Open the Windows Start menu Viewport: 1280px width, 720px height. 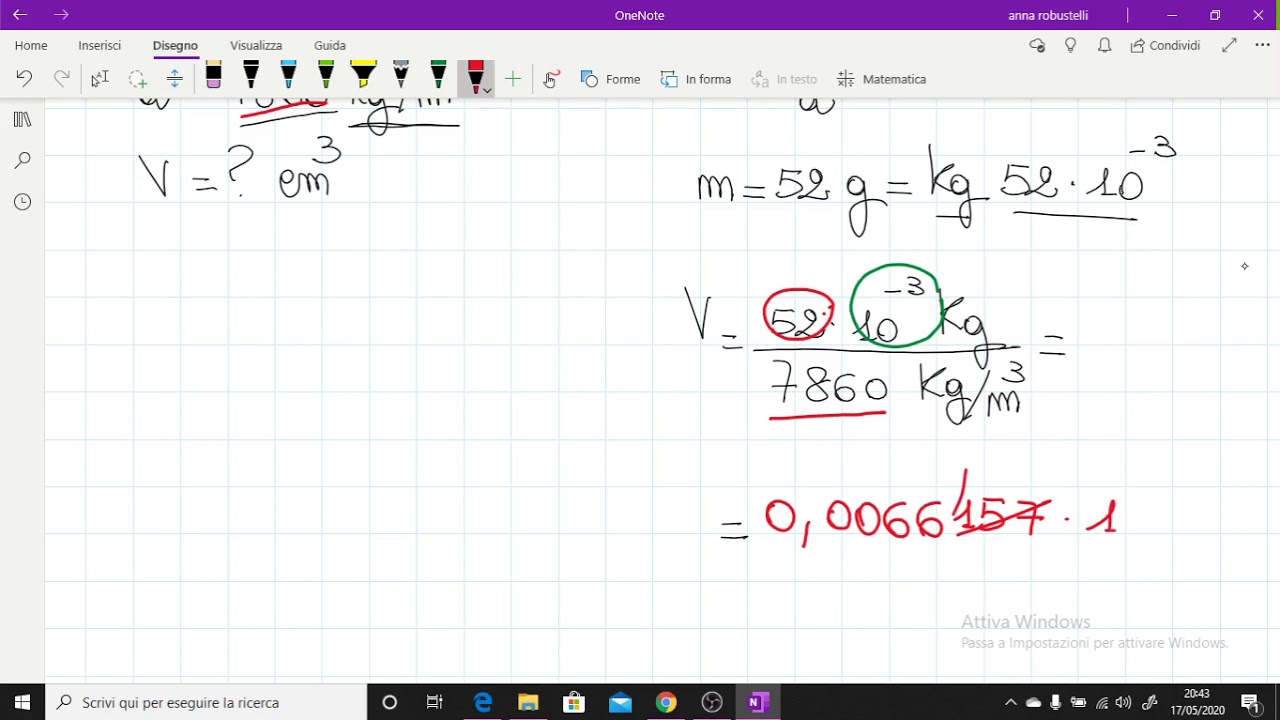pyautogui.click(x=23, y=702)
